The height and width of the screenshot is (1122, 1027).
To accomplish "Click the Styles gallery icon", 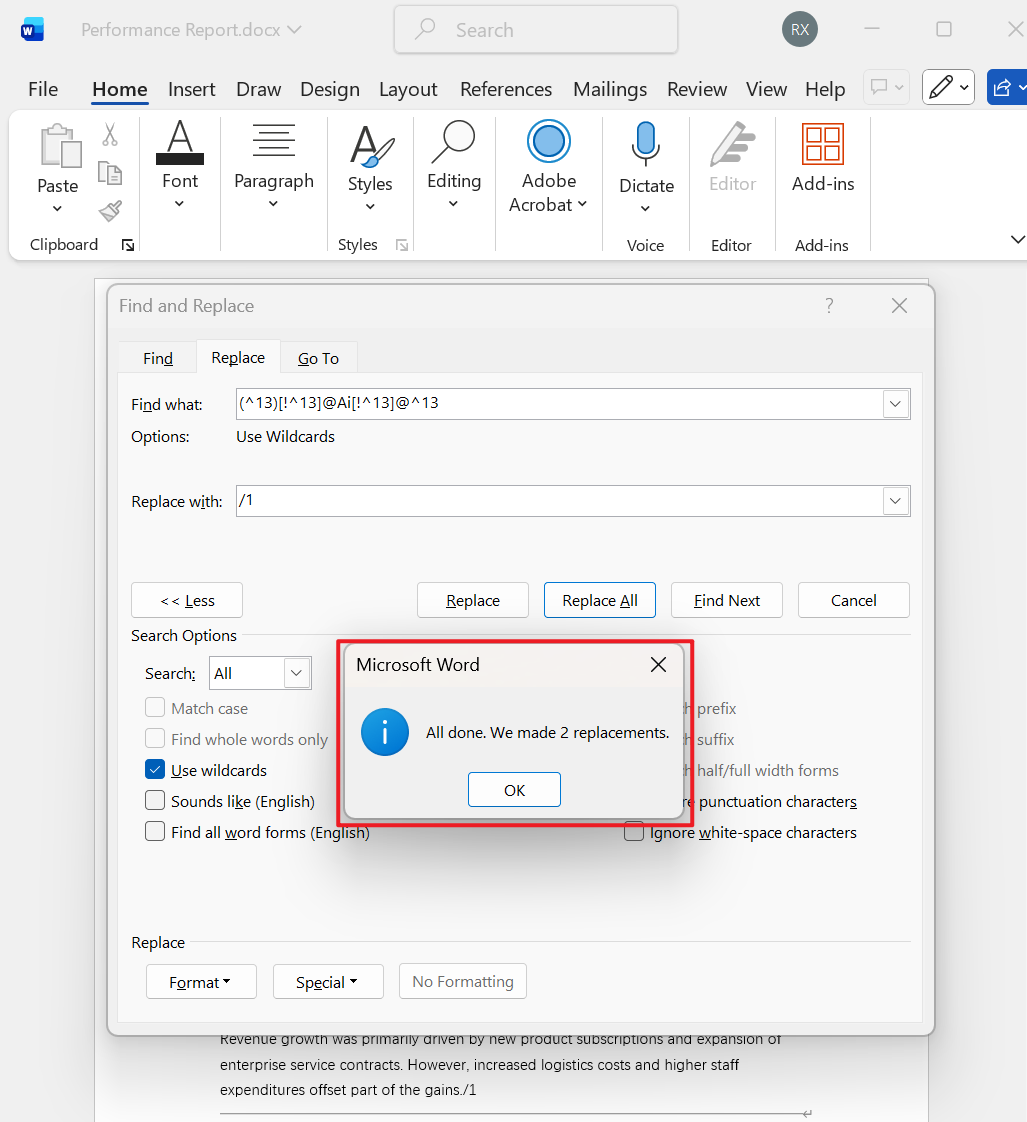I will click(370, 146).
